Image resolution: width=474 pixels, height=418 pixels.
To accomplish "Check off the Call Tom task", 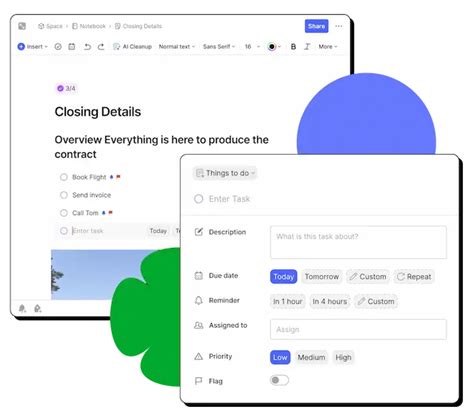I will coord(64,213).
